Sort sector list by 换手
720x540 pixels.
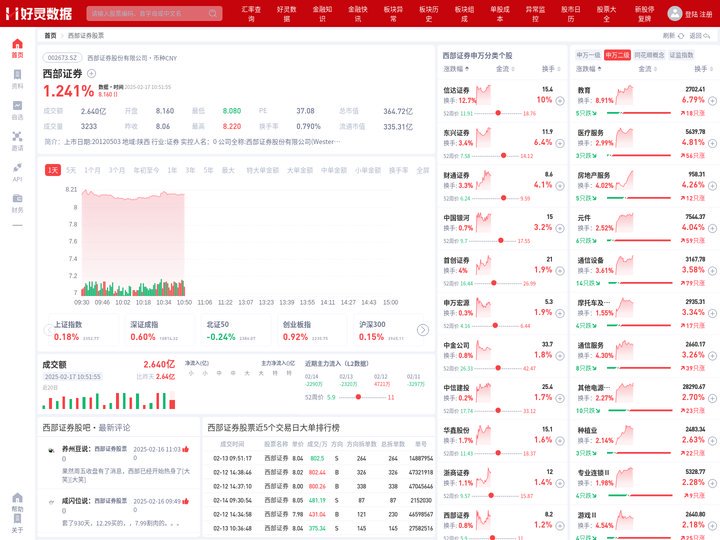(x=703, y=69)
